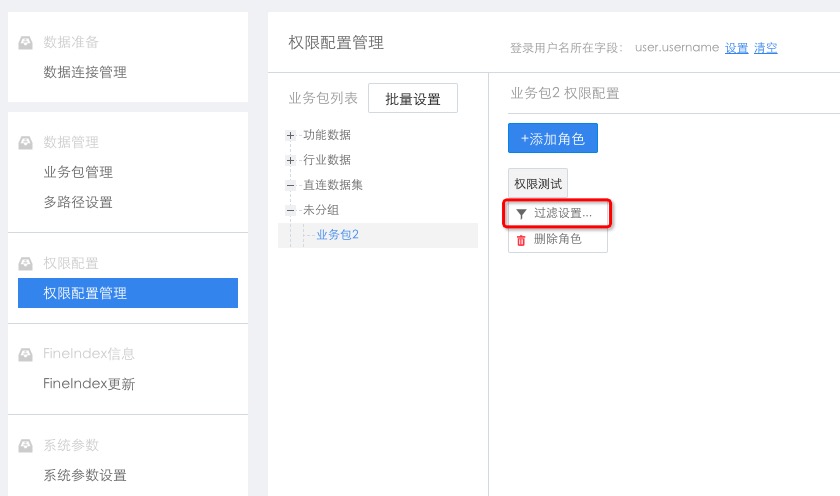Viewport: 840px width, 496px height.
Task: Open 数据连接管理 in the sidebar
Action: pos(85,72)
